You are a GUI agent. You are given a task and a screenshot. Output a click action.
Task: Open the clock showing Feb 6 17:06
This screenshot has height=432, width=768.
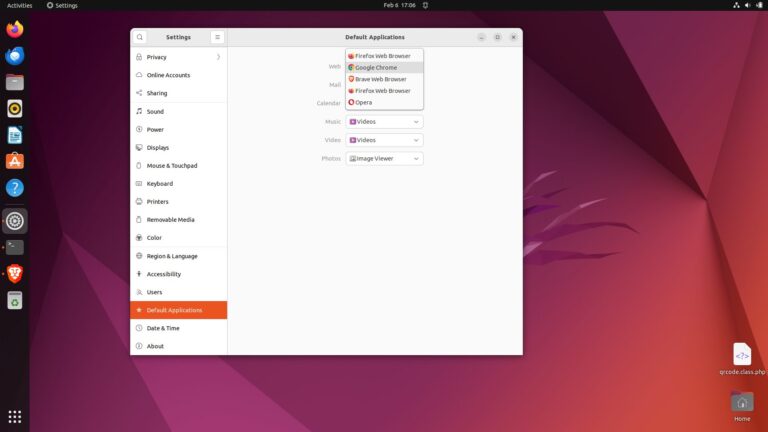pos(399,5)
